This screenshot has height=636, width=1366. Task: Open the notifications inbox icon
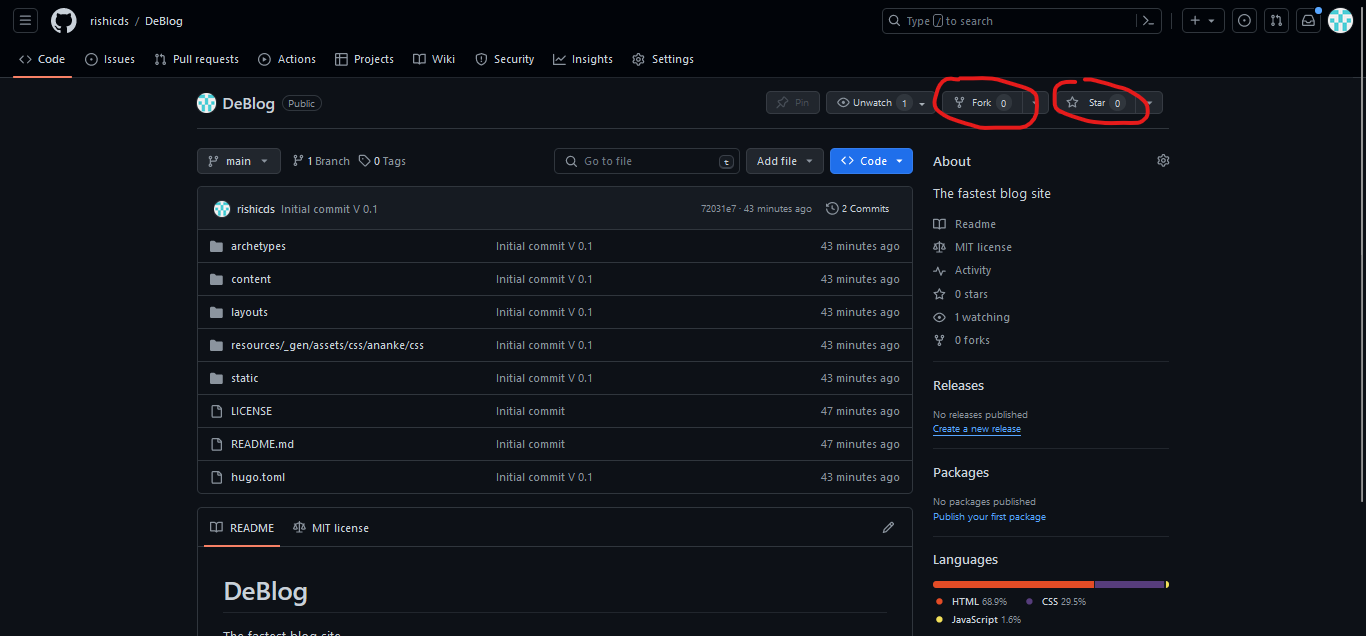pyautogui.click(x=1307, y=21)
